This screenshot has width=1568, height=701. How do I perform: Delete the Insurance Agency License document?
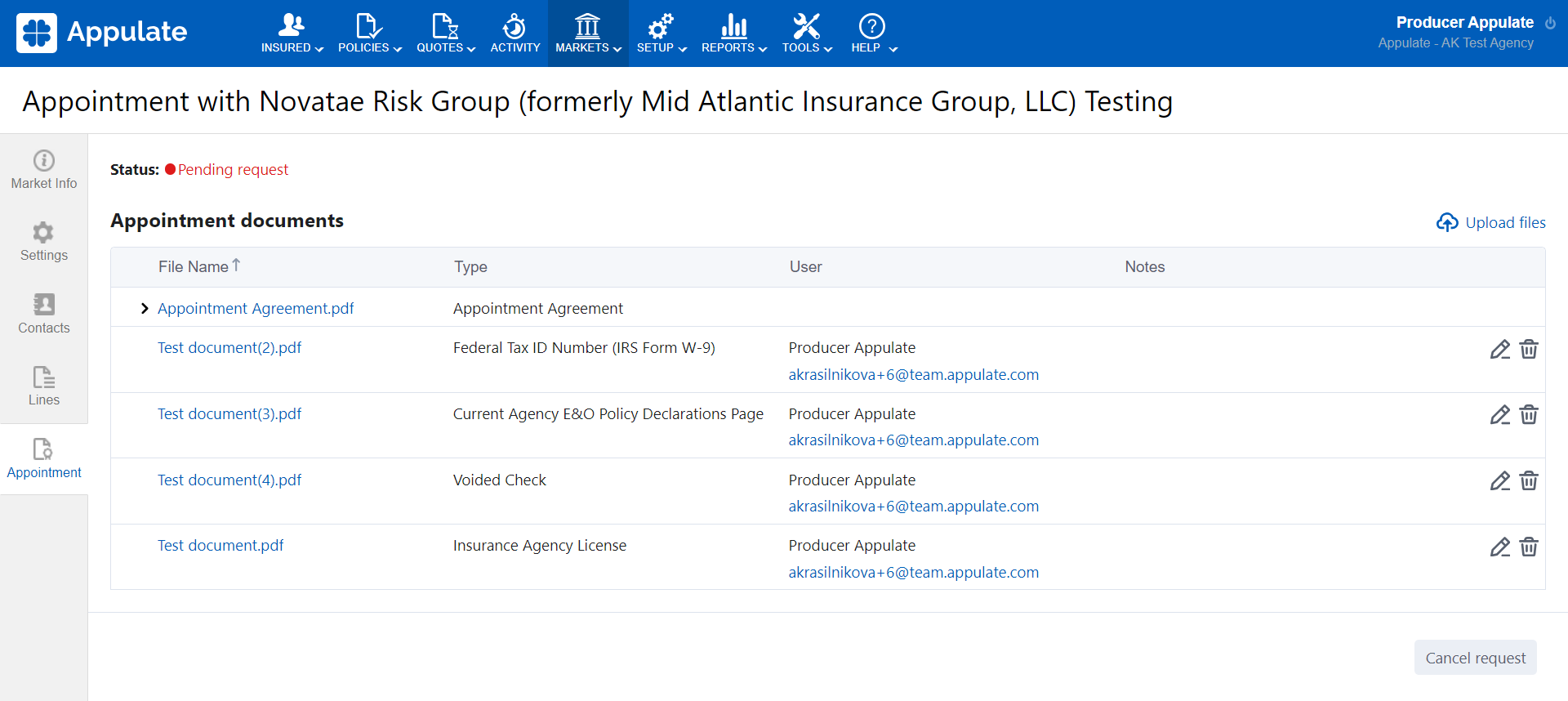point(1529,547)
